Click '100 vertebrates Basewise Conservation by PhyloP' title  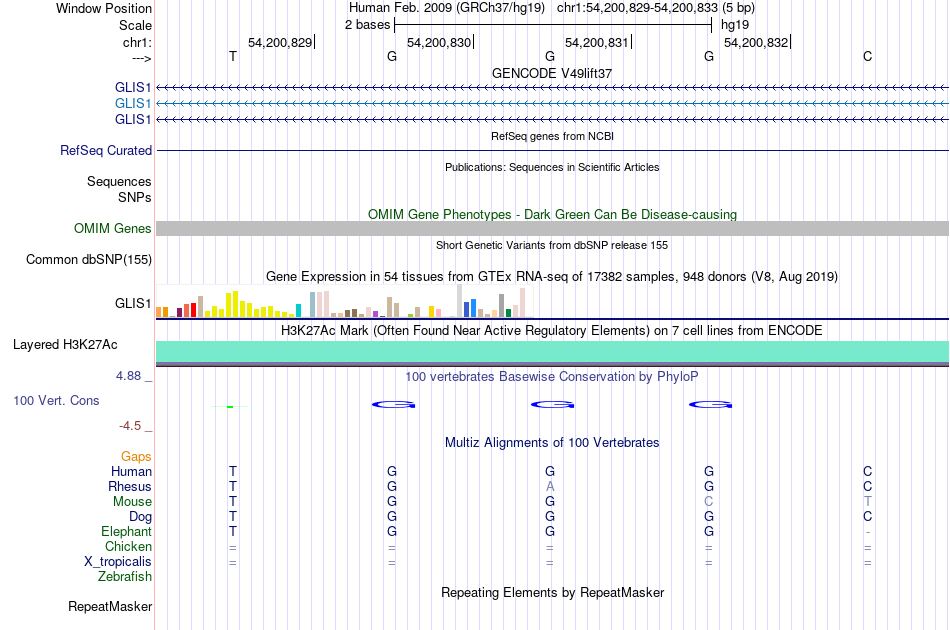[x=552, y=377]
